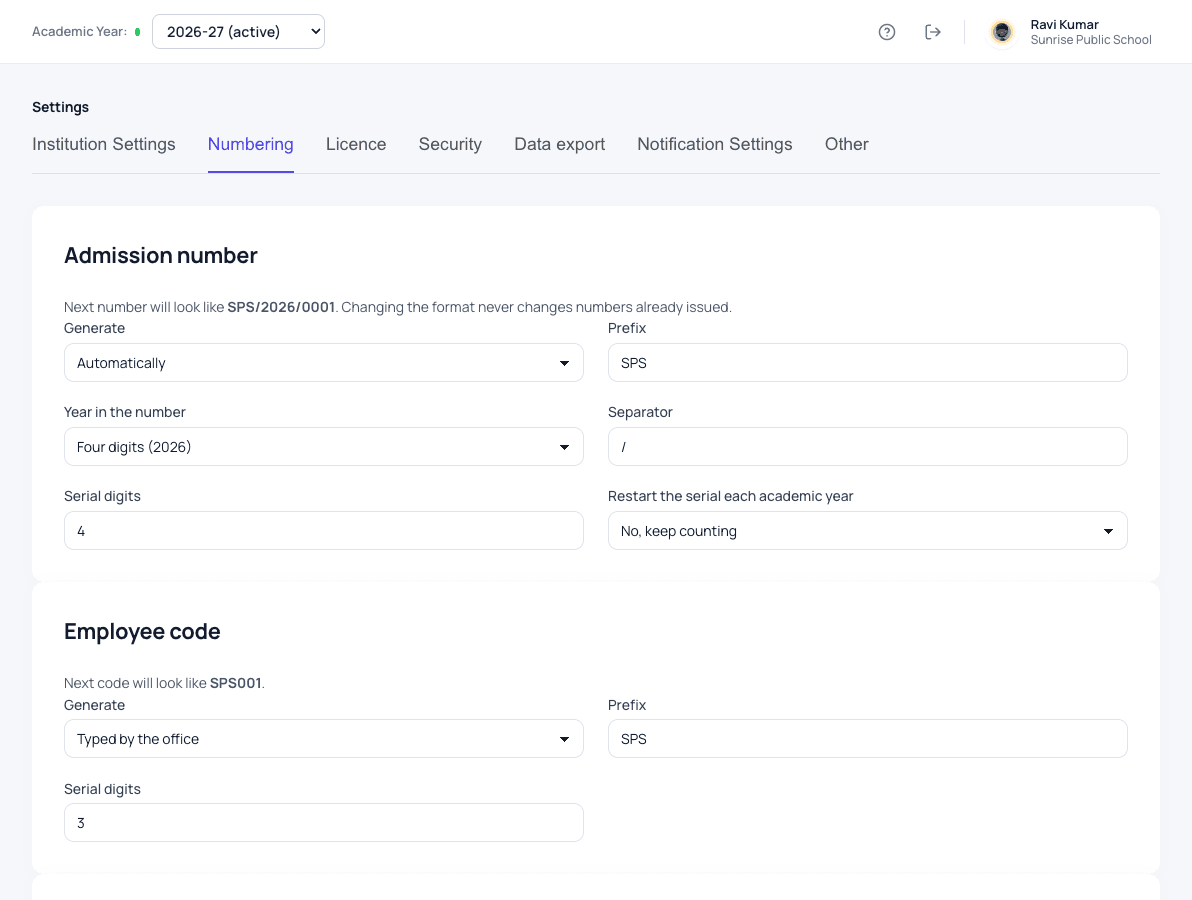This screenshot has width=1192, height=900.
Task: Click the Admission number Prefix field
Action: tap(867, 363)
